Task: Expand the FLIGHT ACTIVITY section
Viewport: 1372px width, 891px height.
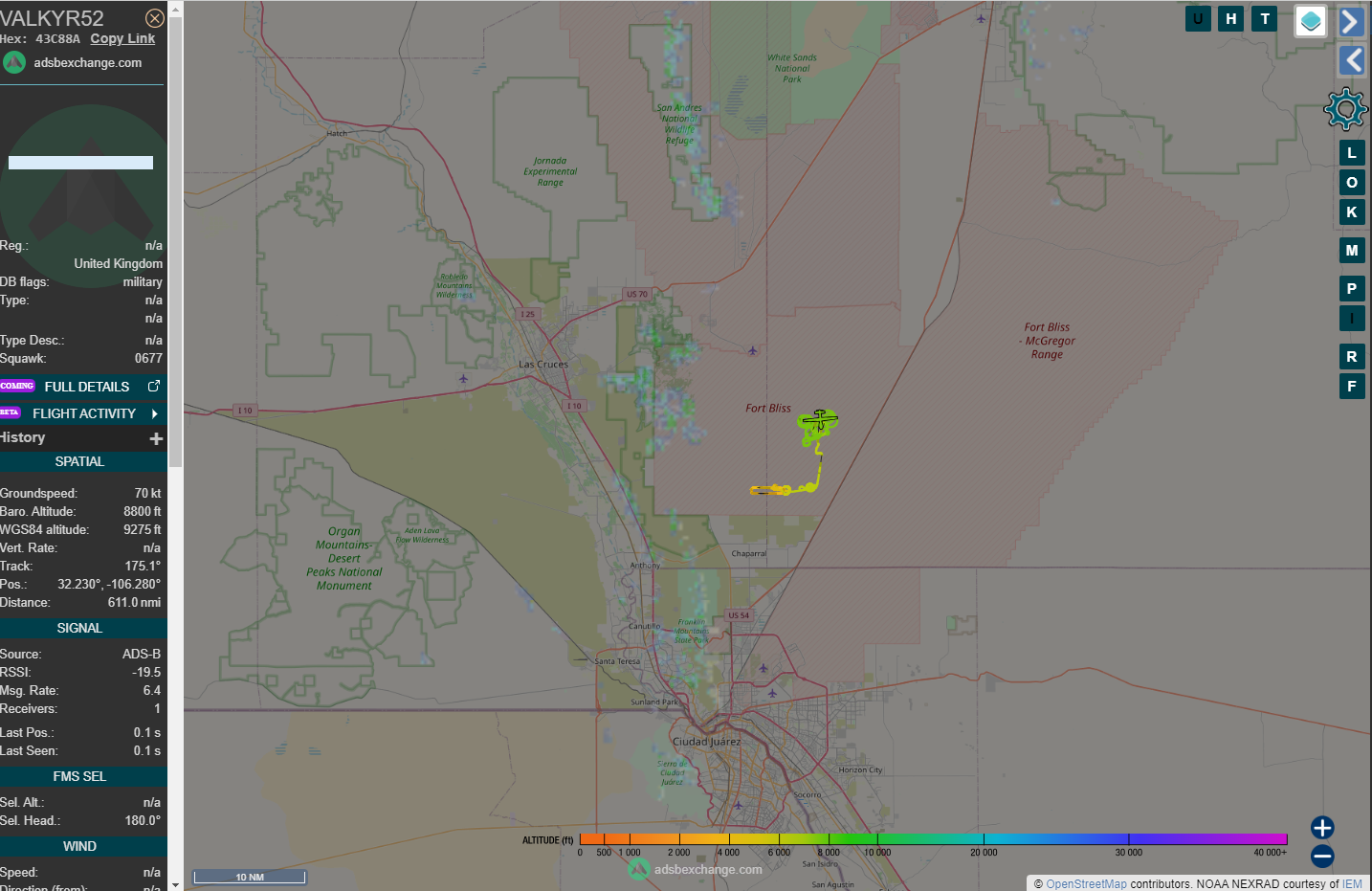Action: click(83, 413)
